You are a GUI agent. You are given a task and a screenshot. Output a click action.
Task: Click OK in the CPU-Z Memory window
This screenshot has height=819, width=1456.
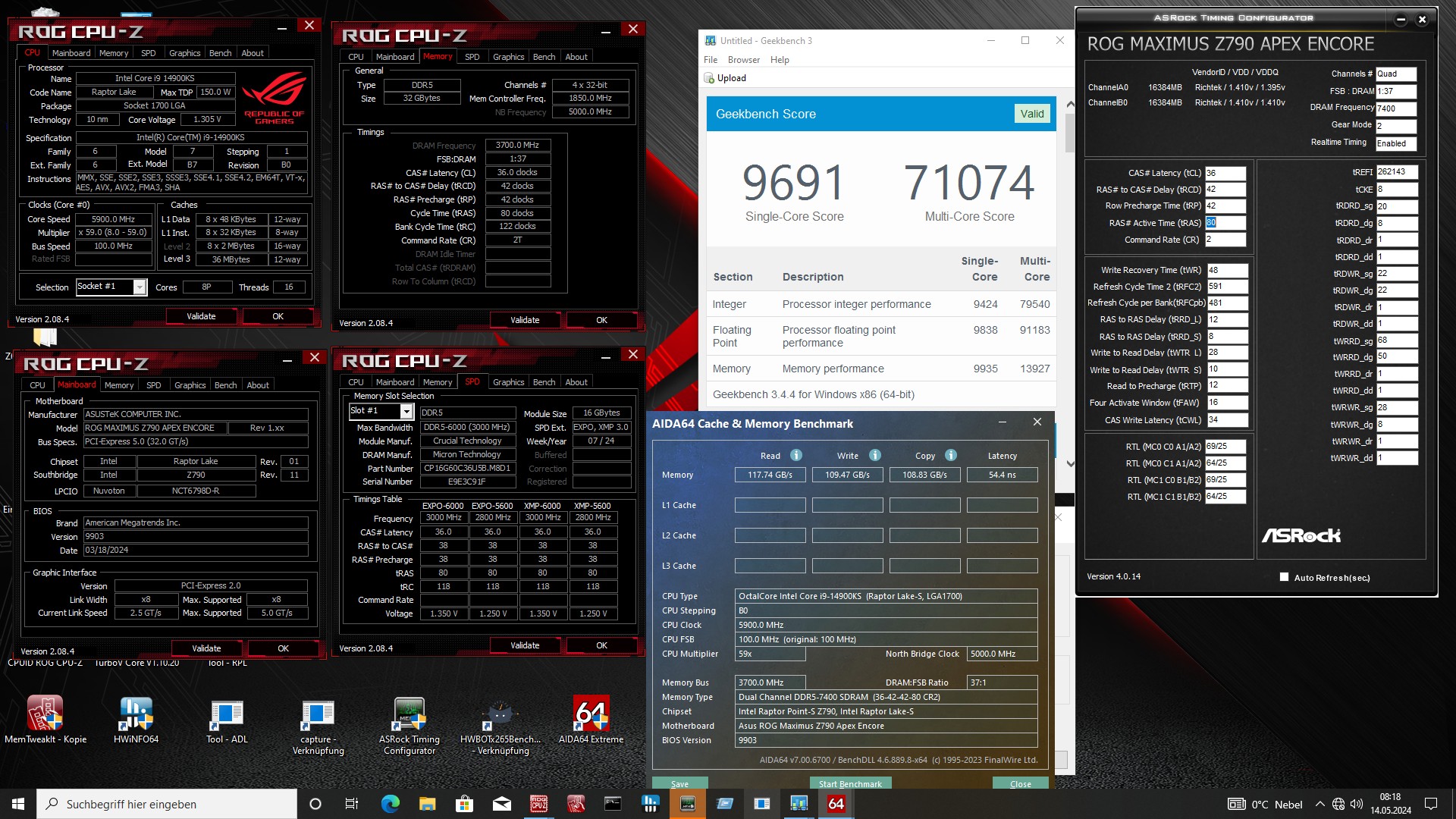click(601, 320)
